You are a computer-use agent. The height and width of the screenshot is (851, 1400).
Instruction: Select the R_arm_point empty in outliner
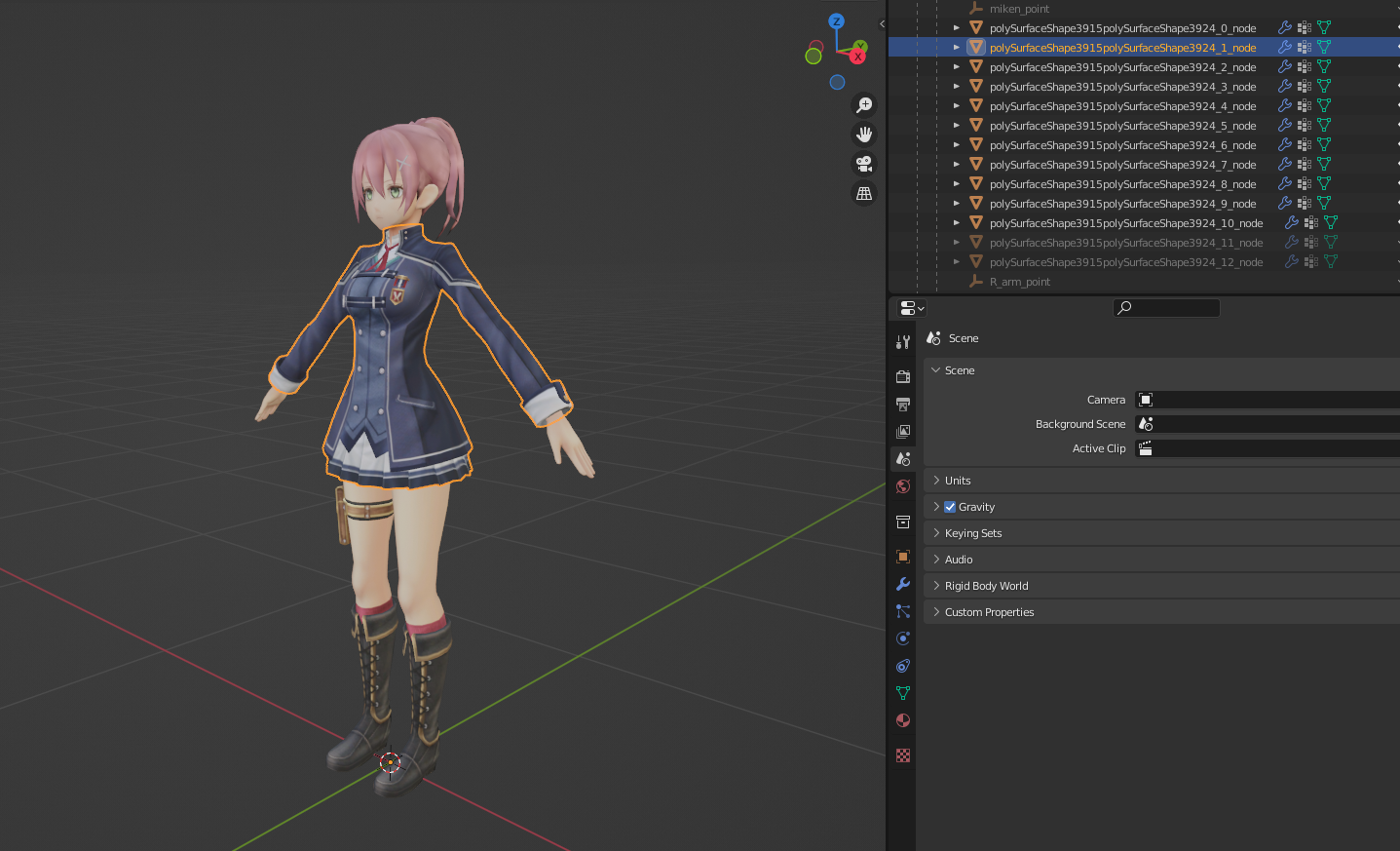click(x=1019, y=282)
